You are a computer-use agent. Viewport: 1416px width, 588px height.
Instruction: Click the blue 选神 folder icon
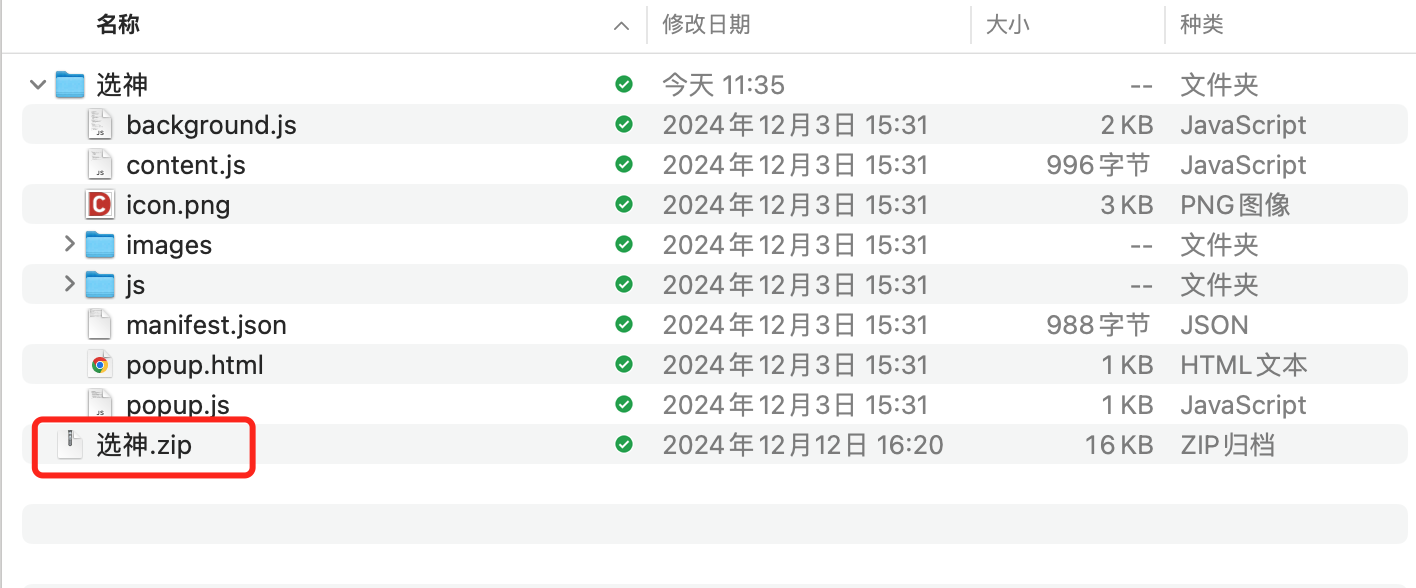click(x=72, y=84)
